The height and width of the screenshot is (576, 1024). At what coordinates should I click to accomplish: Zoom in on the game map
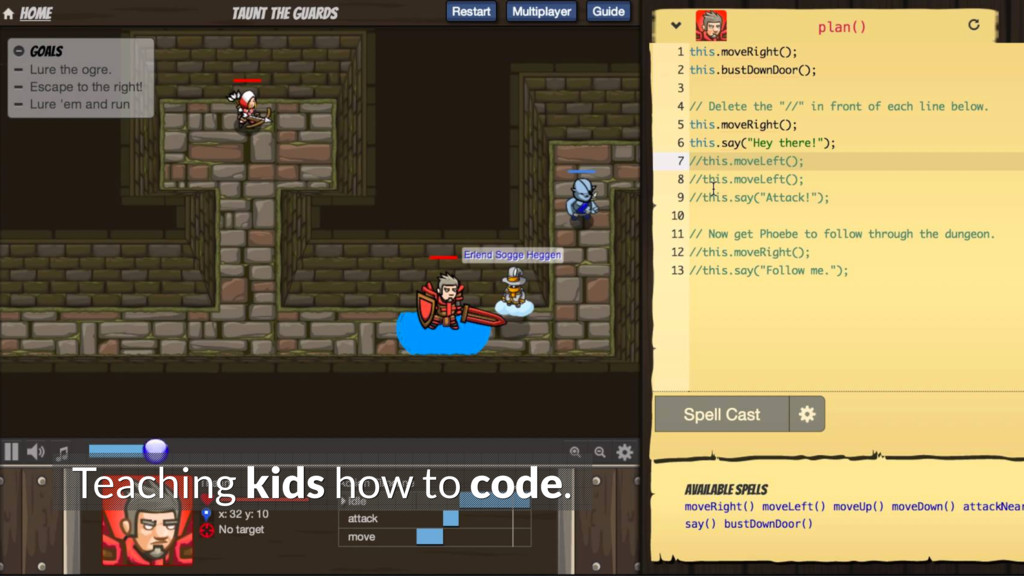pyautogui.click(x=575, y=452)
